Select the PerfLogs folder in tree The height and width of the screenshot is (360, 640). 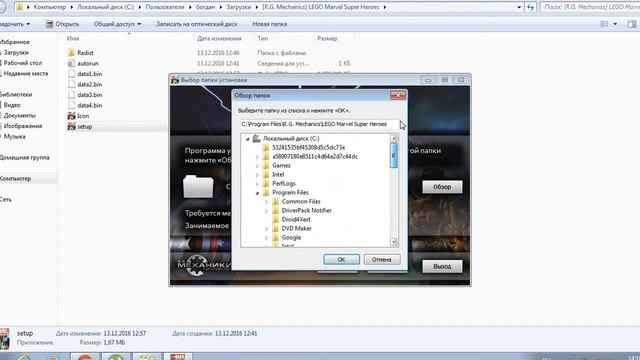(284, 183)
